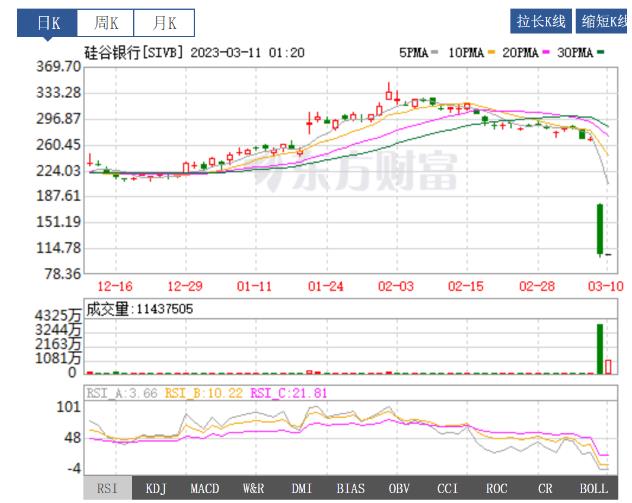Image resolution: width=632 pixels, height=503 pixels.
Task: Click the 02-28 date axis label
Action: (537, 286)
